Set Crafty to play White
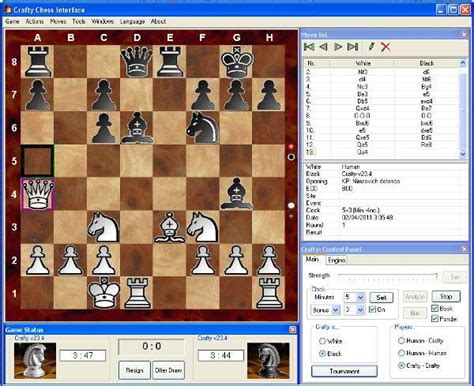Image resolution: width=474 pixels, height=386 pixels. [x=322, y=341]
